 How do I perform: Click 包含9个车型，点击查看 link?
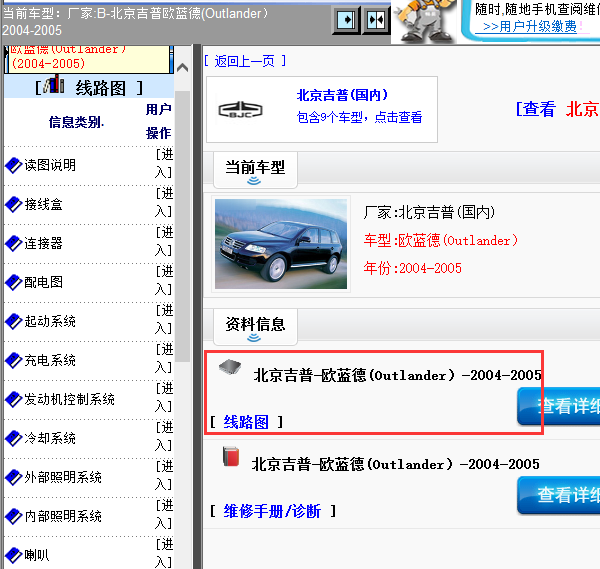point(359,117)
